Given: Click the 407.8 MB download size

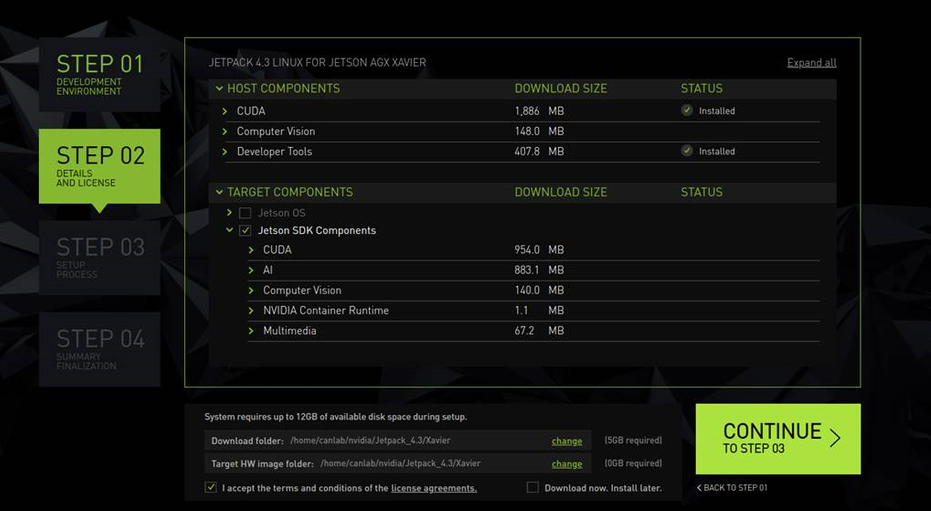Looking at the screenshot, I should click(539, 151).
